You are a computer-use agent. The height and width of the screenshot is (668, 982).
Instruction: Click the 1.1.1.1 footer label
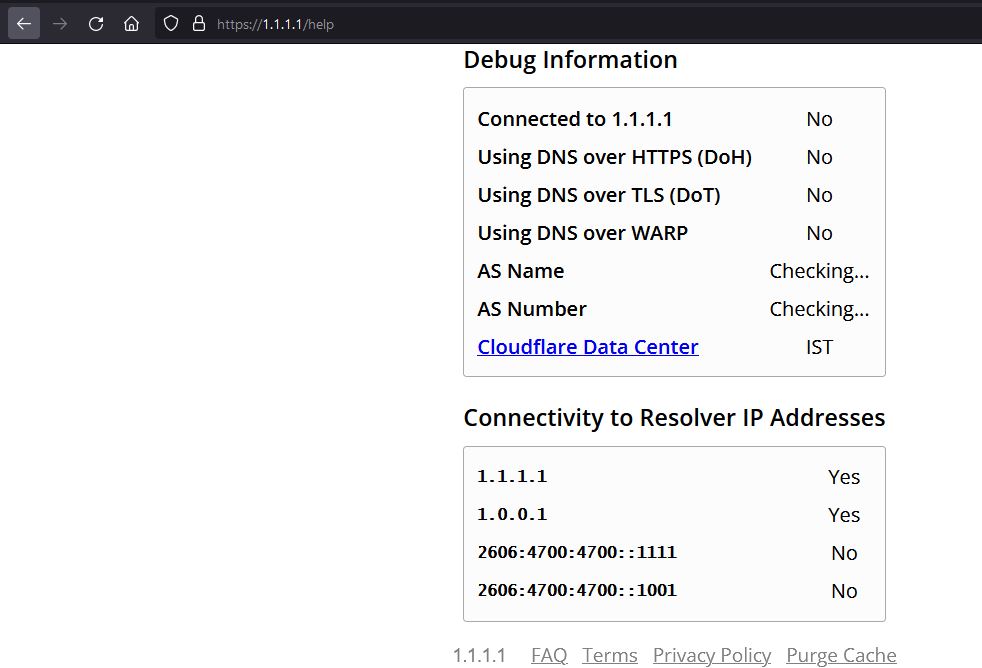click(479, 655)
